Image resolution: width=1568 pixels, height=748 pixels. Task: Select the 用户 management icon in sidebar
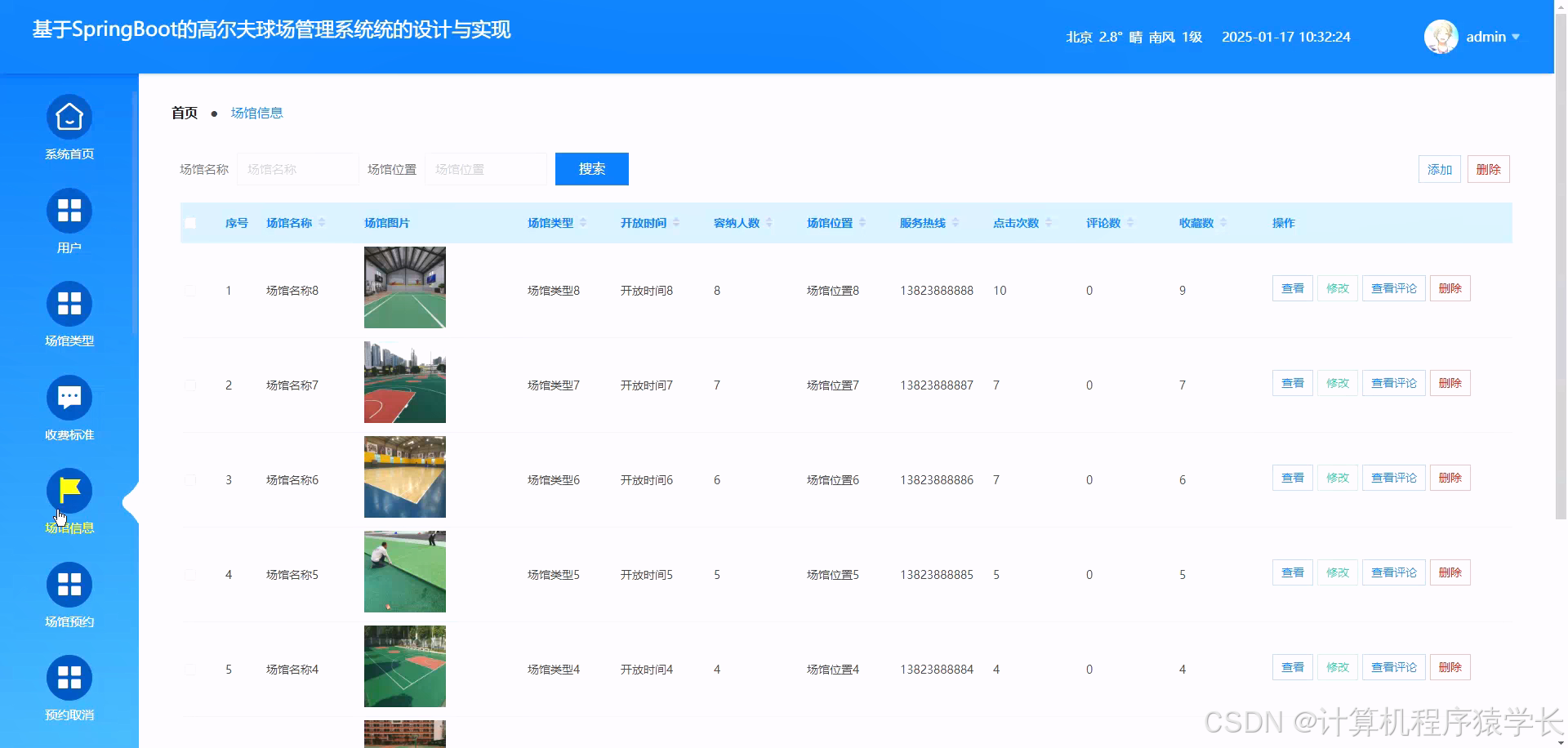click(x=69, y=211)
